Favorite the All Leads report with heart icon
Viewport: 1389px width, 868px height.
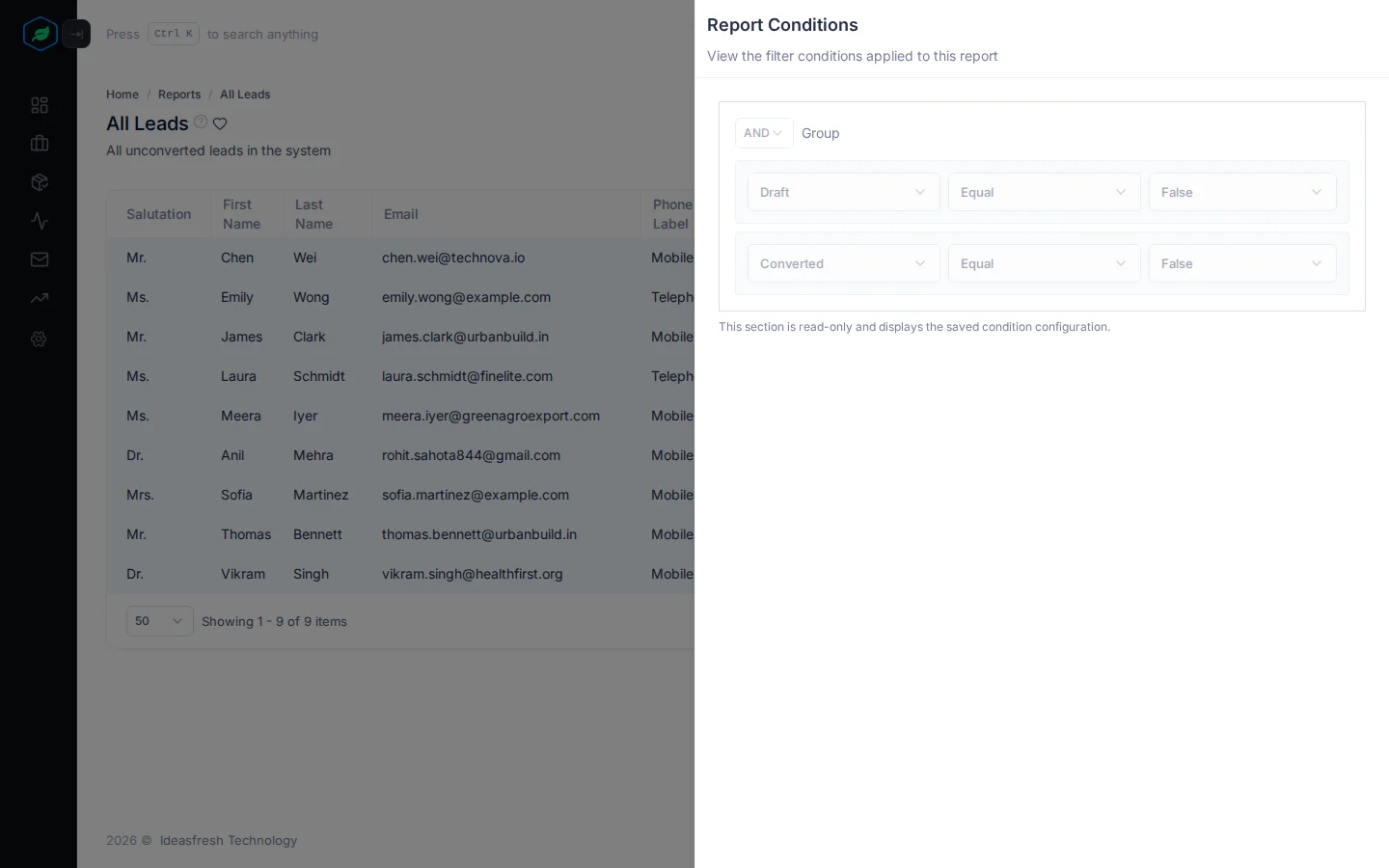click(x=220, y=123)
